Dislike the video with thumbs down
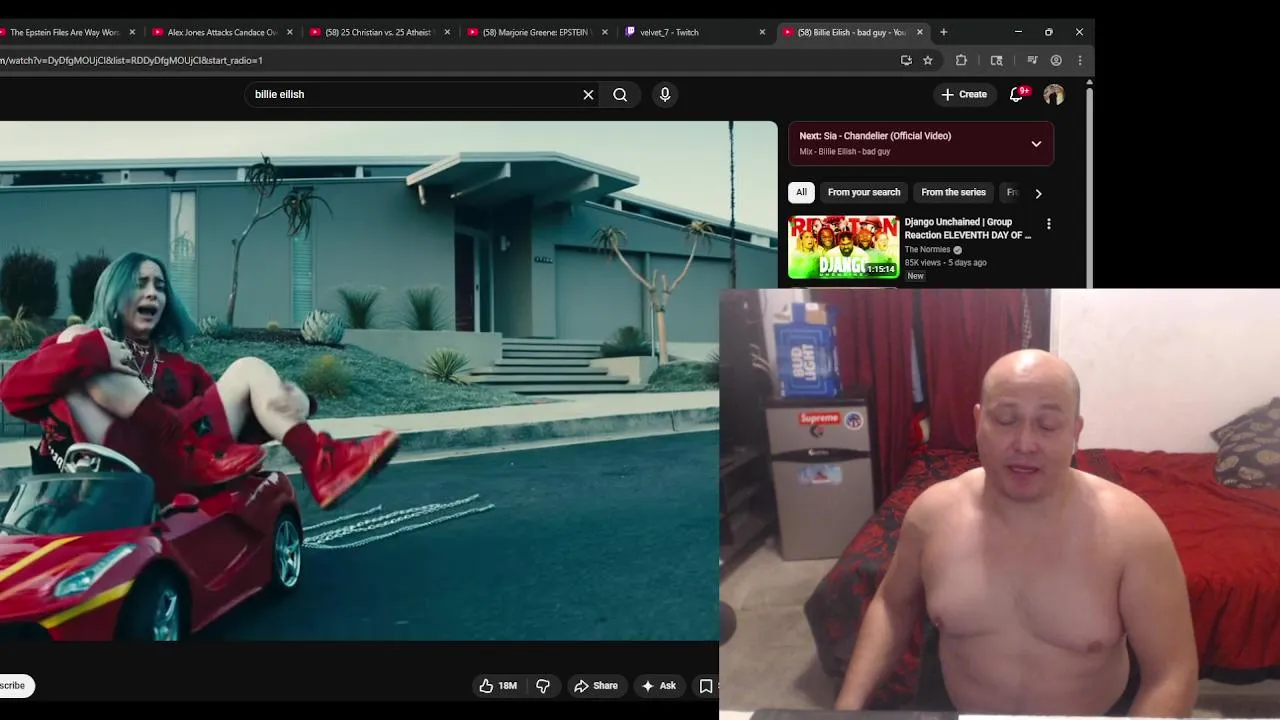Image resolution: width=1280 pixels, height=720 pixels. point(543,686)
